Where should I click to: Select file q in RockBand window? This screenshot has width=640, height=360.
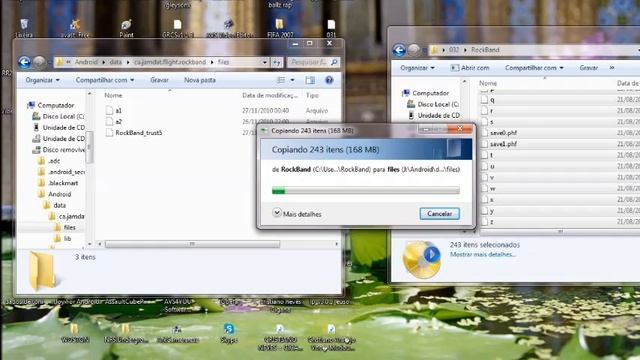tap(492, 100)
